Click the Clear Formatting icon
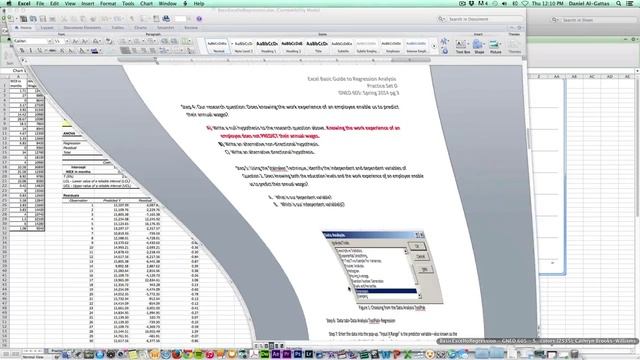This screenshot has height=360, width=640. pos(109,41)
